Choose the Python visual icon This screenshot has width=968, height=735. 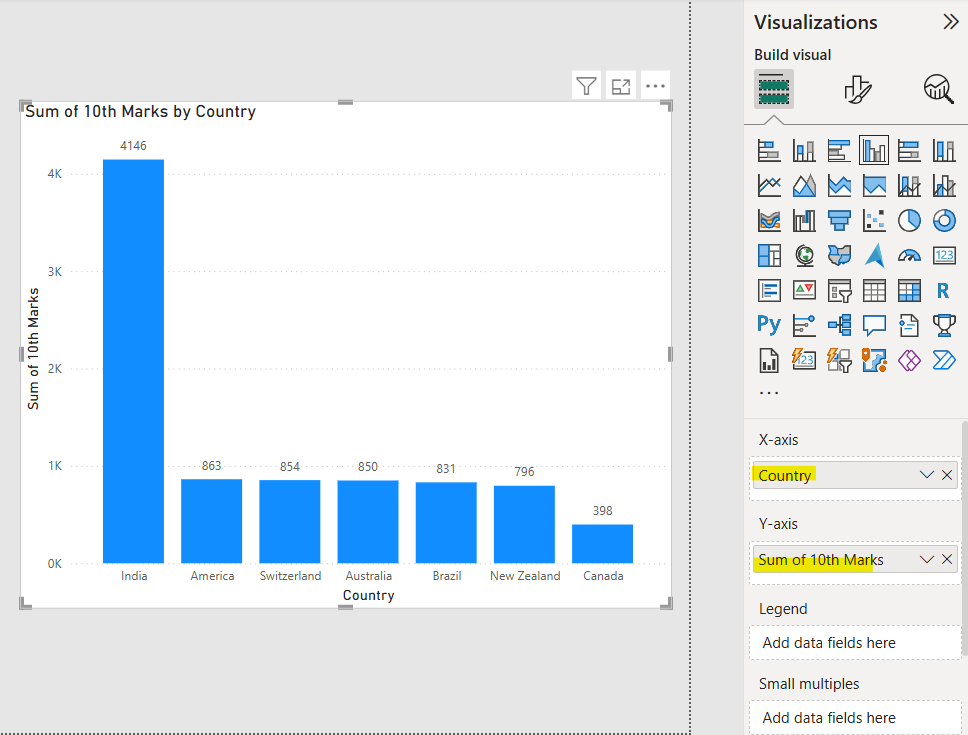click(769, 324)
